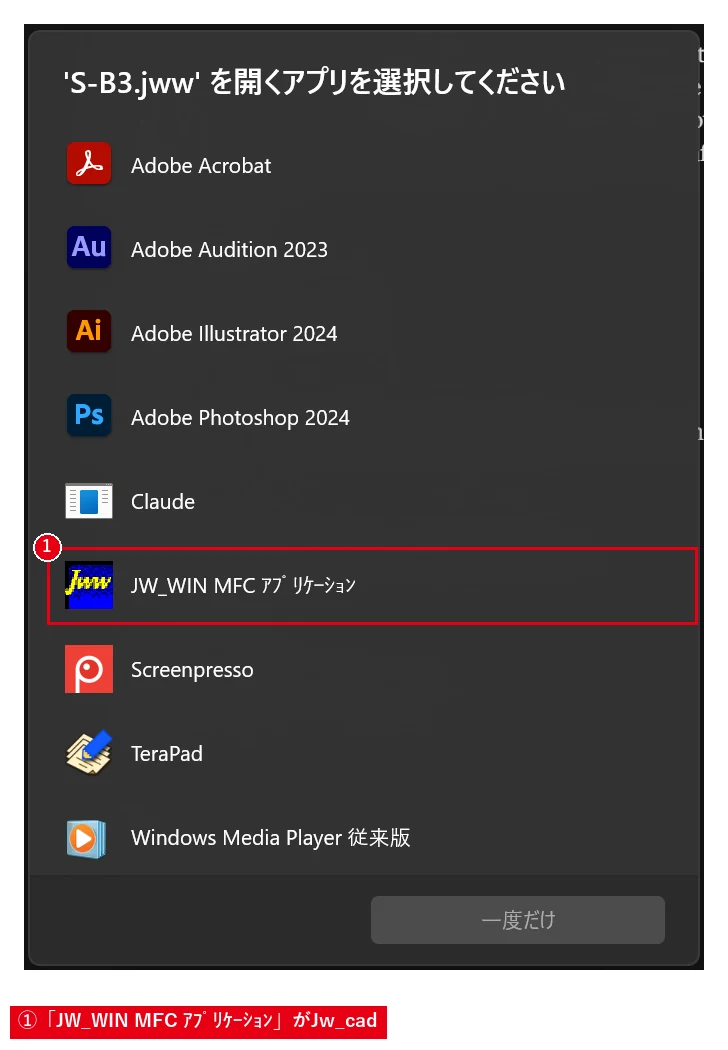Choose Adobe Audition 2023 from the list
728x1050 pixels.
point(229,249)
